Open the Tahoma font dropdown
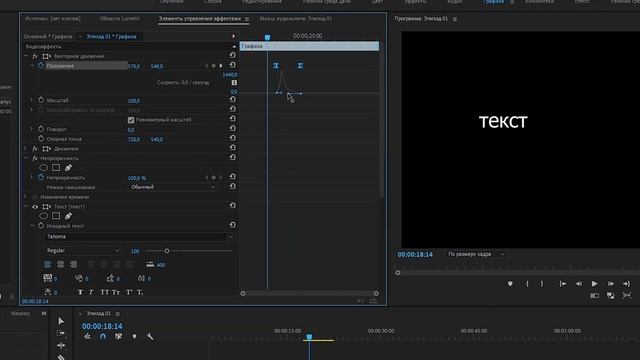The width and height of the screenshot is (640, 360). click(139, 237)
